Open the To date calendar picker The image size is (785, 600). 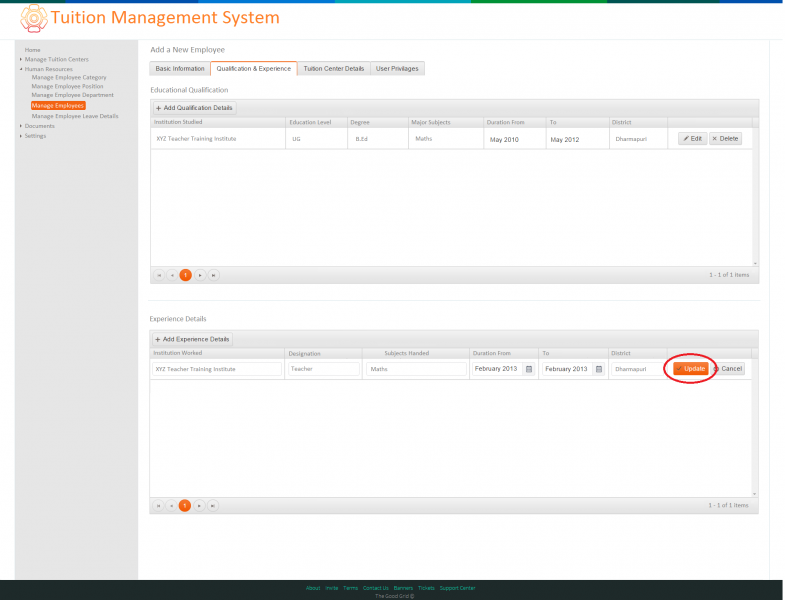[x=599, y=369]
